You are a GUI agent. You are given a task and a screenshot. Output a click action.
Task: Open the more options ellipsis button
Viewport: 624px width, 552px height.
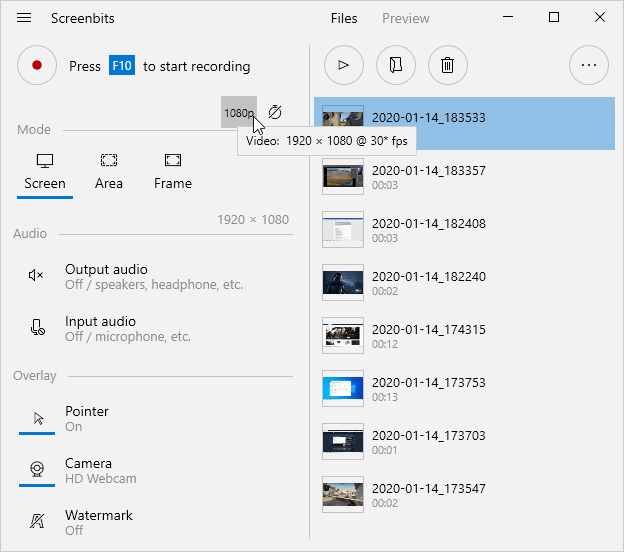(589, 65)
